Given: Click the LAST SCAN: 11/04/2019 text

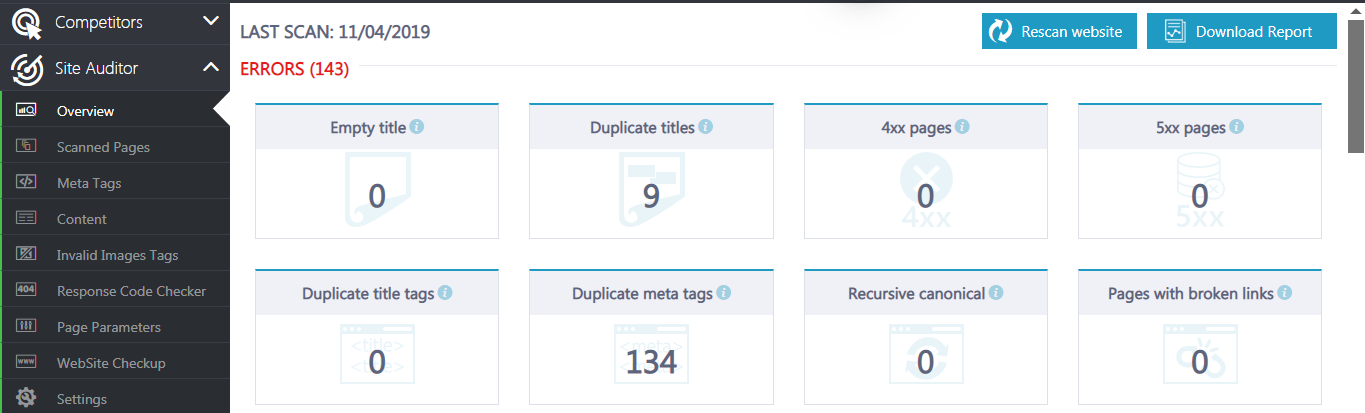Looking at the screenshot, I should pyautogui.click(x=335, y=32).
